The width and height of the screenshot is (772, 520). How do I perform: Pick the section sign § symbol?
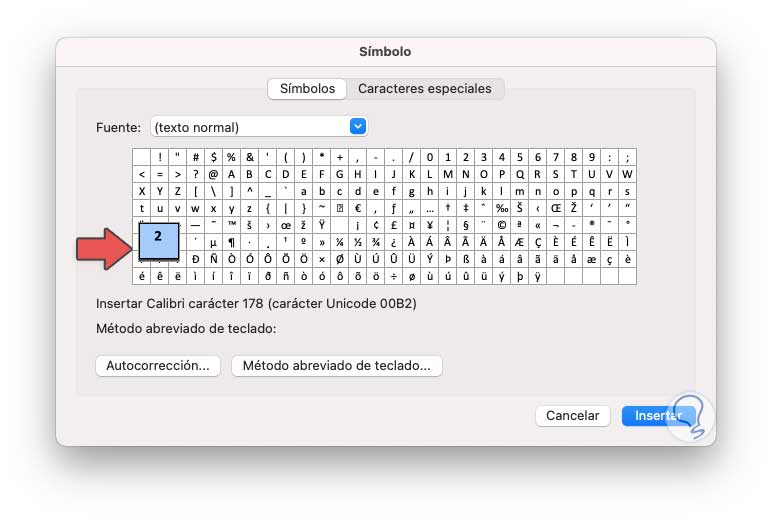click(x=465, y=225)
